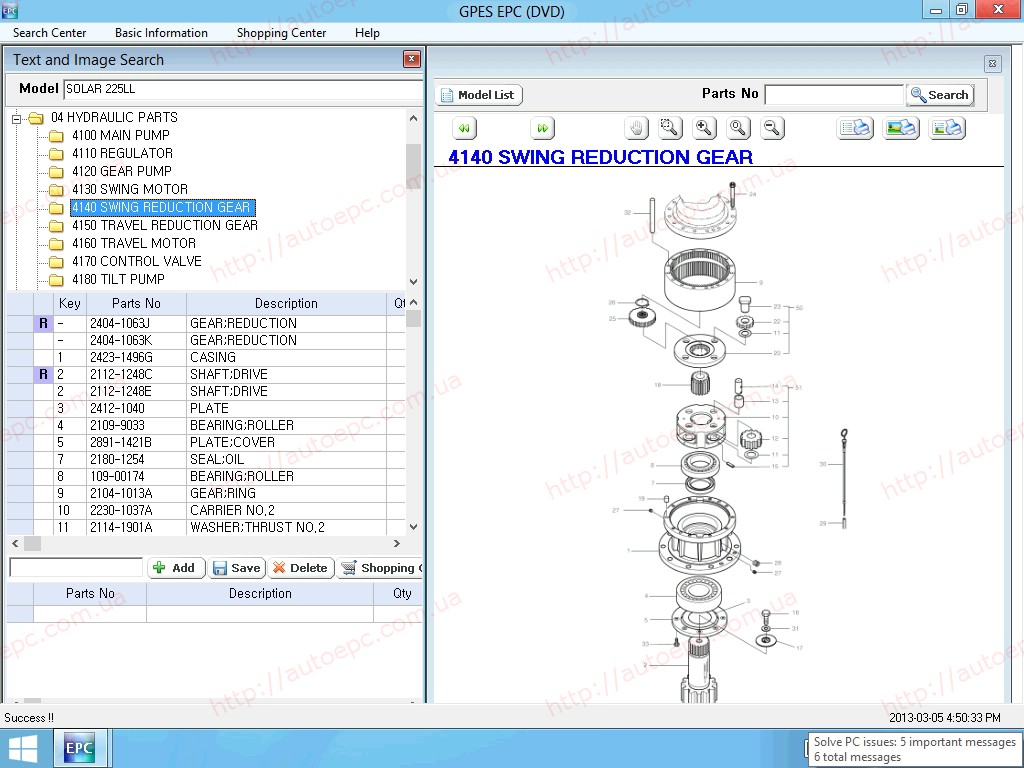Collapse the 04 HYDRAULIC PARTS tree node
The height and width of the screenshot is (768, 1024).
[x=16, y=118]
